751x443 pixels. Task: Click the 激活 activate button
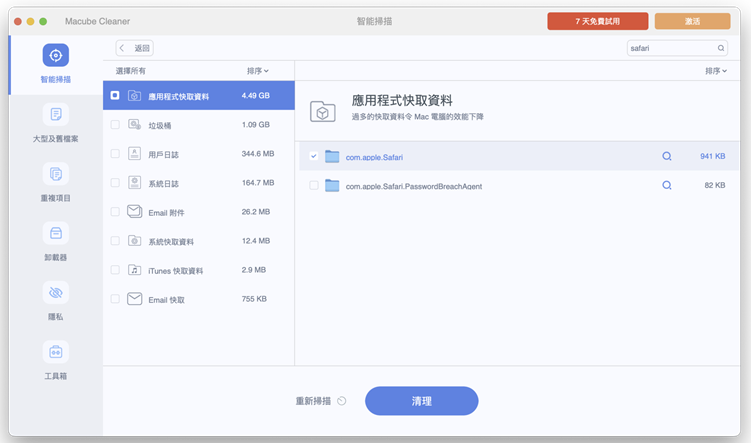tap(693, 21)
